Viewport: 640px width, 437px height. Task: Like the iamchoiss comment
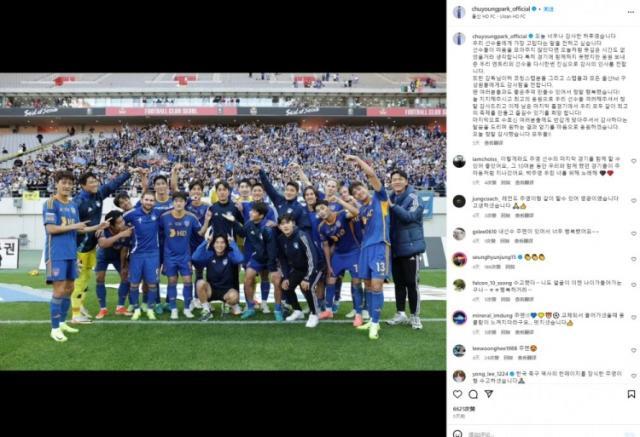633,162
